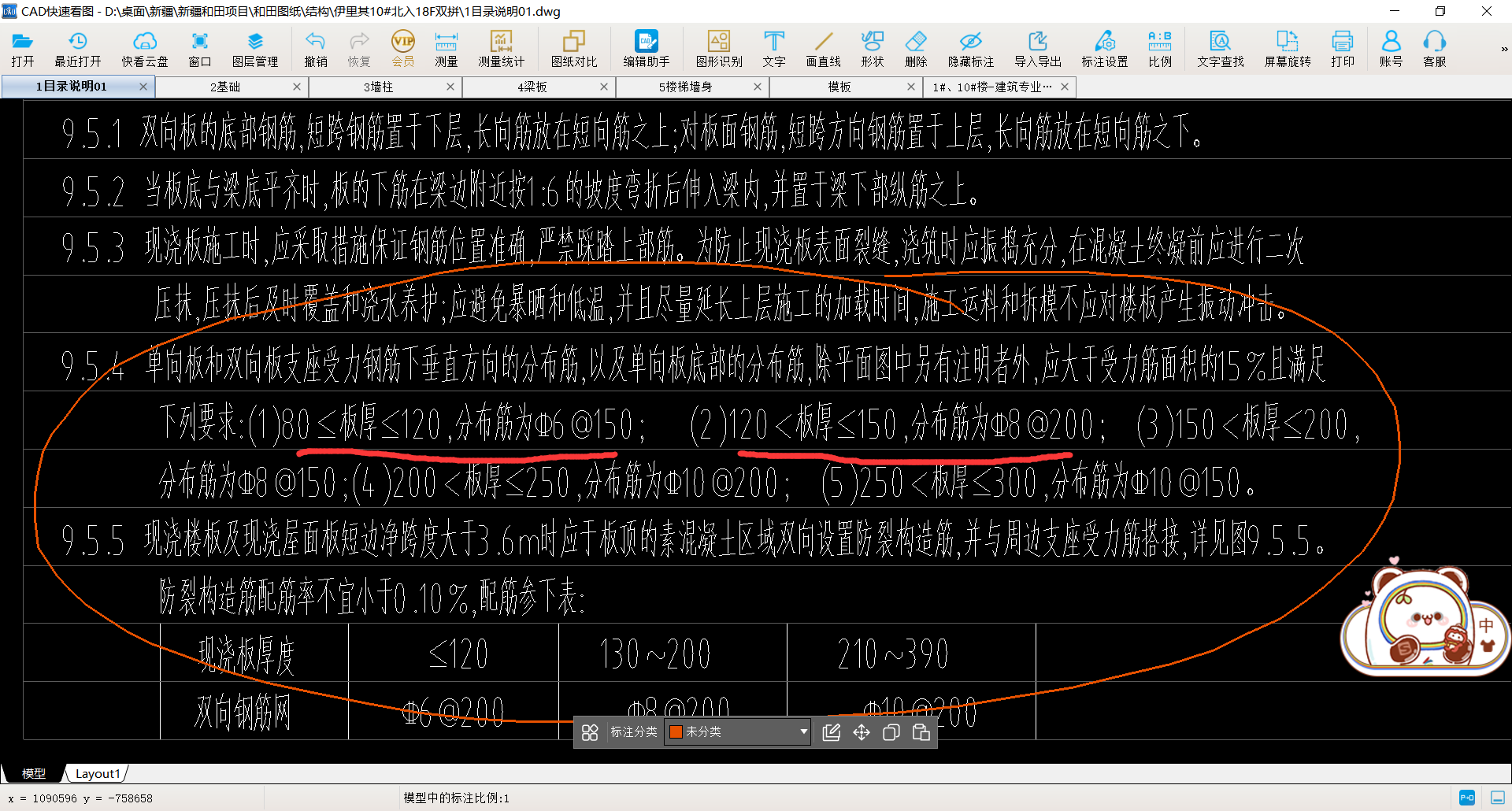This screenshot has height=811, width=1512.
Task: Select the 画直线 draw line tool
Action: [x=824, y=49]
